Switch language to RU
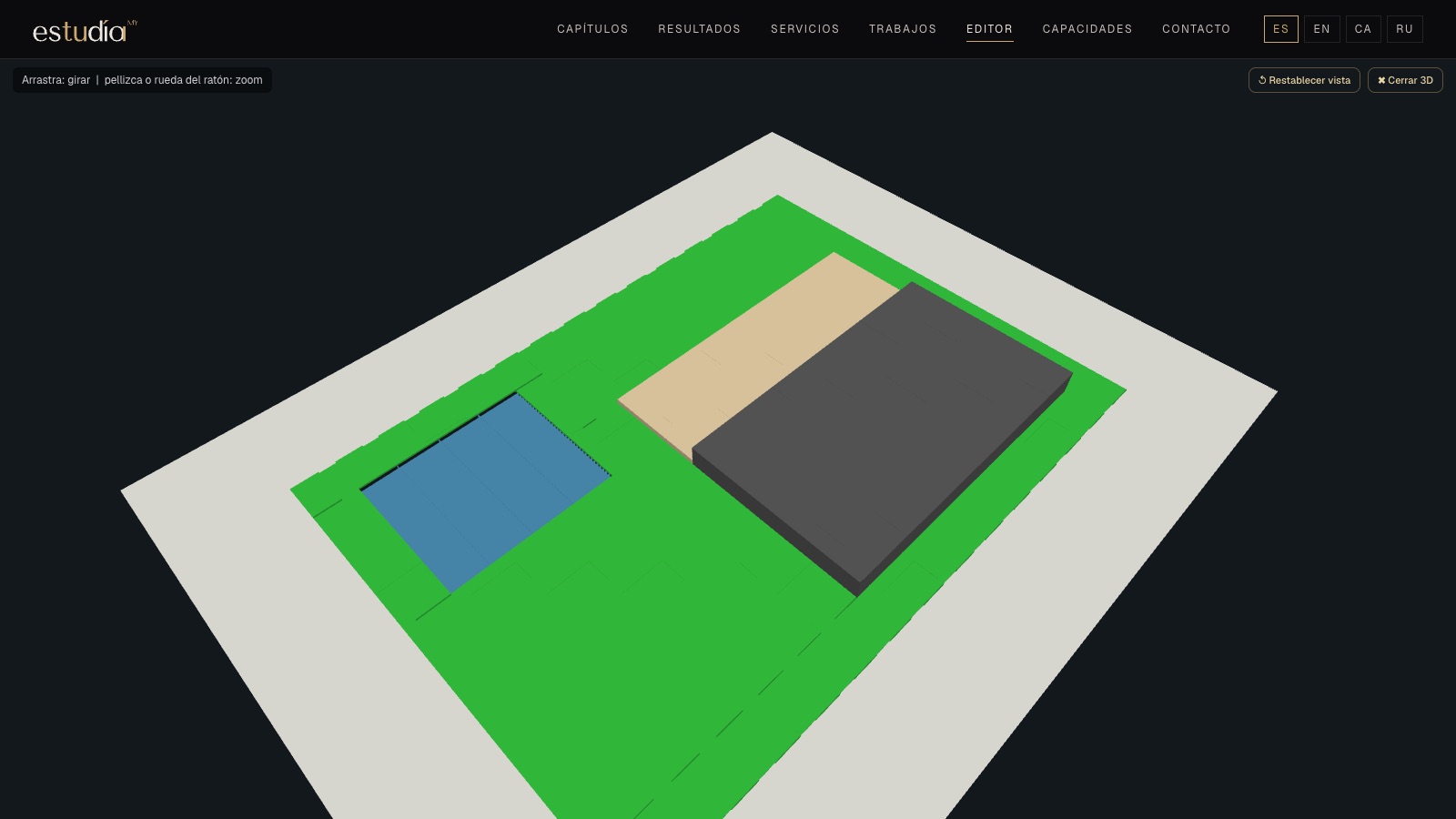Viewport: 1456px width, 819px height. click(x=1404, y=29)
